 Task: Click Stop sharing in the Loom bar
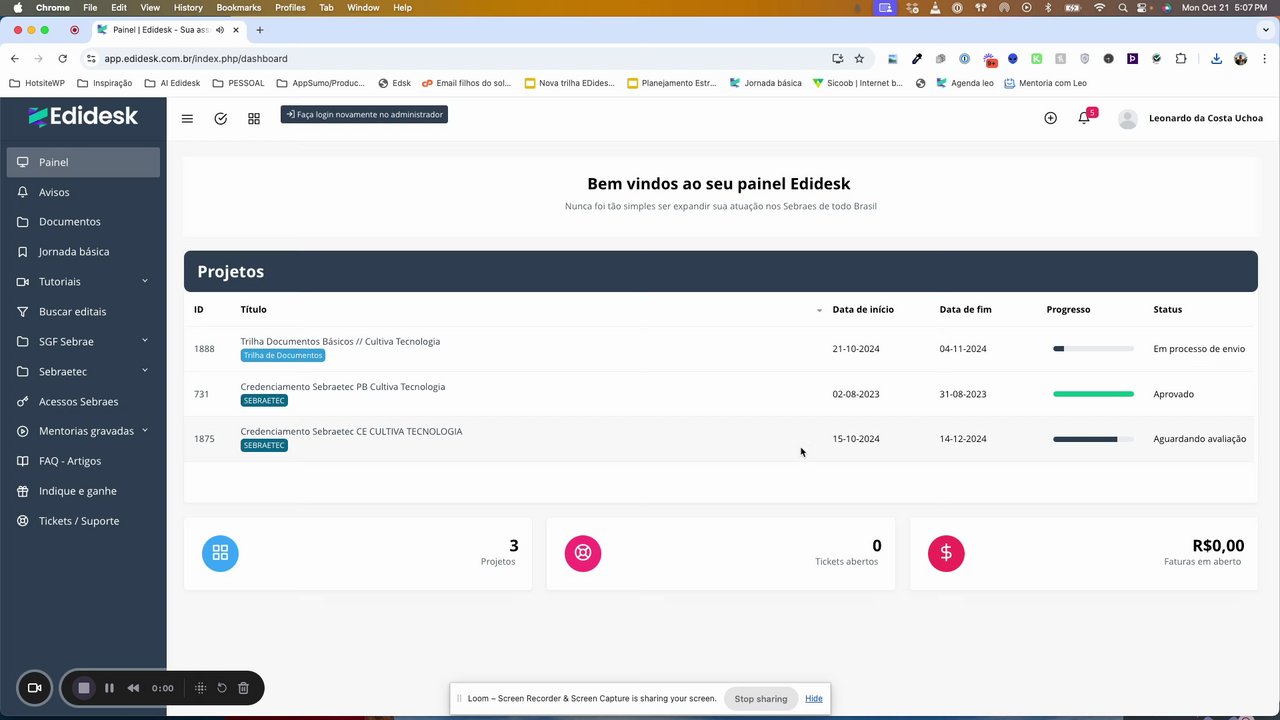tap(761, 698)
